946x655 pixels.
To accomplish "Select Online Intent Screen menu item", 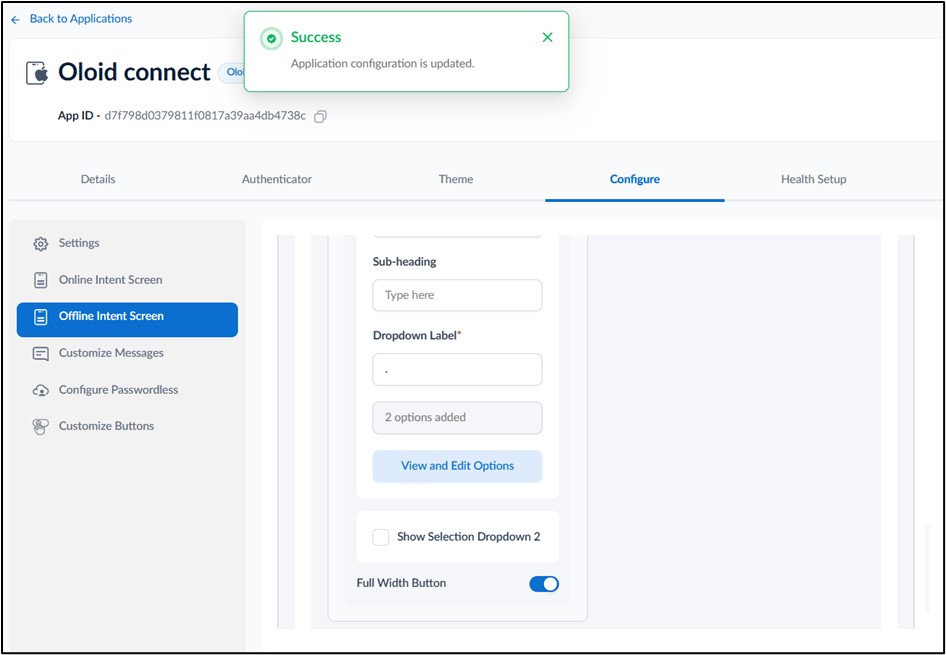I will pyautogui.click(x=127, y=280).
